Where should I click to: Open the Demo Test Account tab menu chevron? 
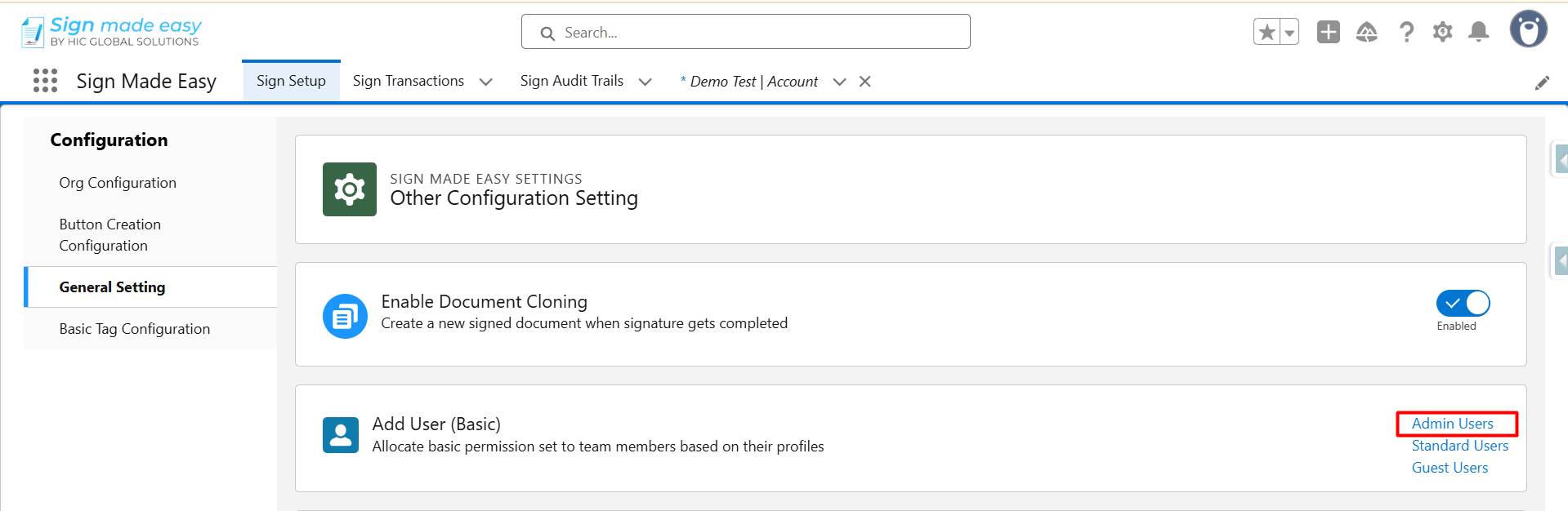839,82
